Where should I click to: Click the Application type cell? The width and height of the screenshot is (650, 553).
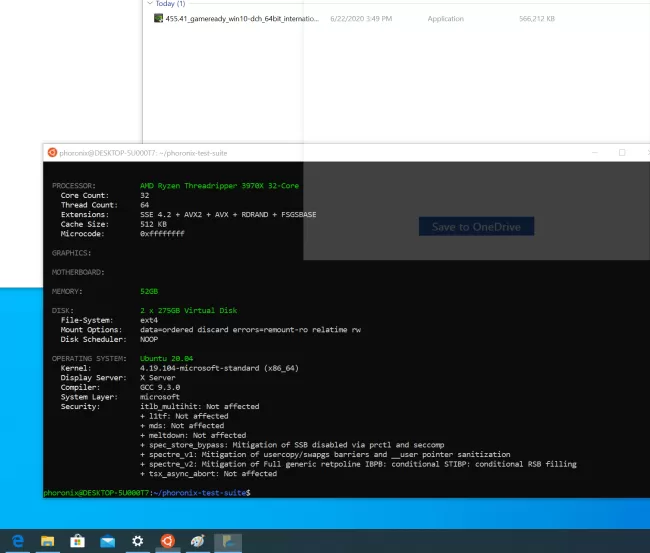(x=446, y=19)
